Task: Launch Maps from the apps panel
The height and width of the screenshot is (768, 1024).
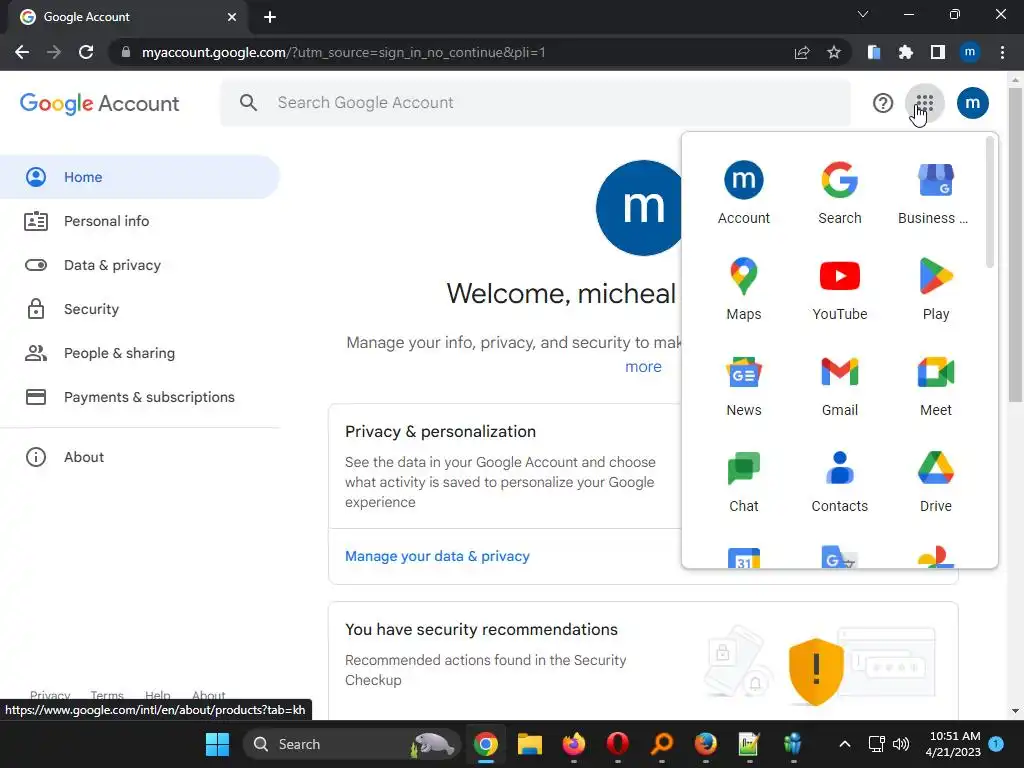Action: pyautogui.click(x=743, y=289)
